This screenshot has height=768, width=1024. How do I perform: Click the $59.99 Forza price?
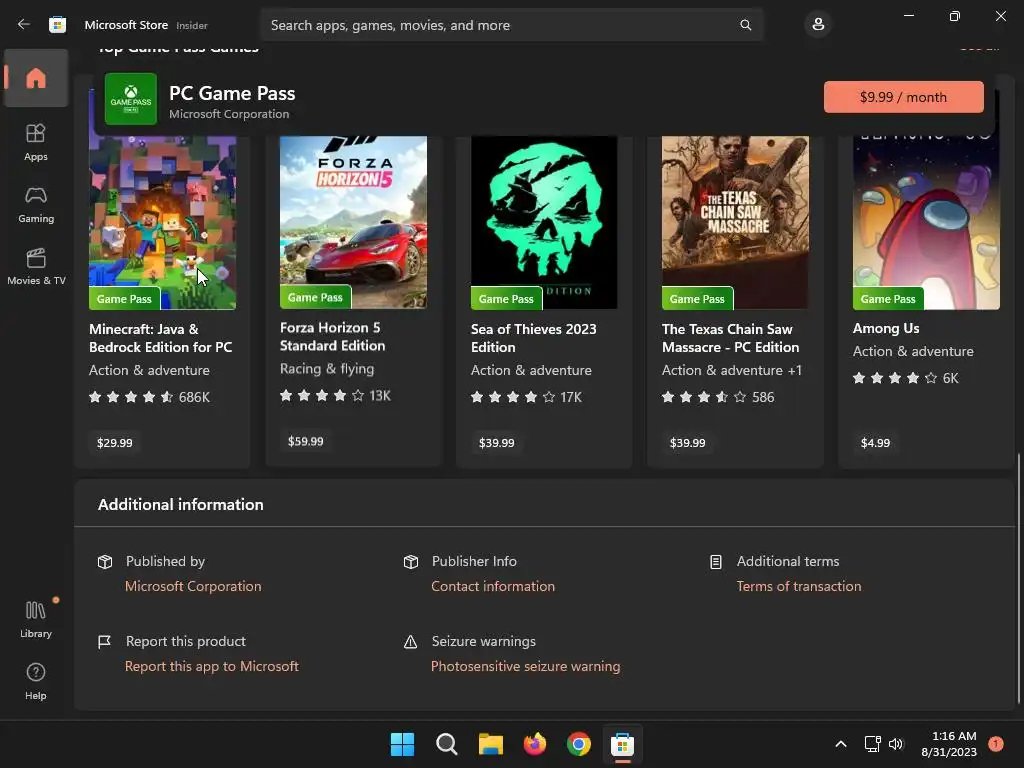306,441
